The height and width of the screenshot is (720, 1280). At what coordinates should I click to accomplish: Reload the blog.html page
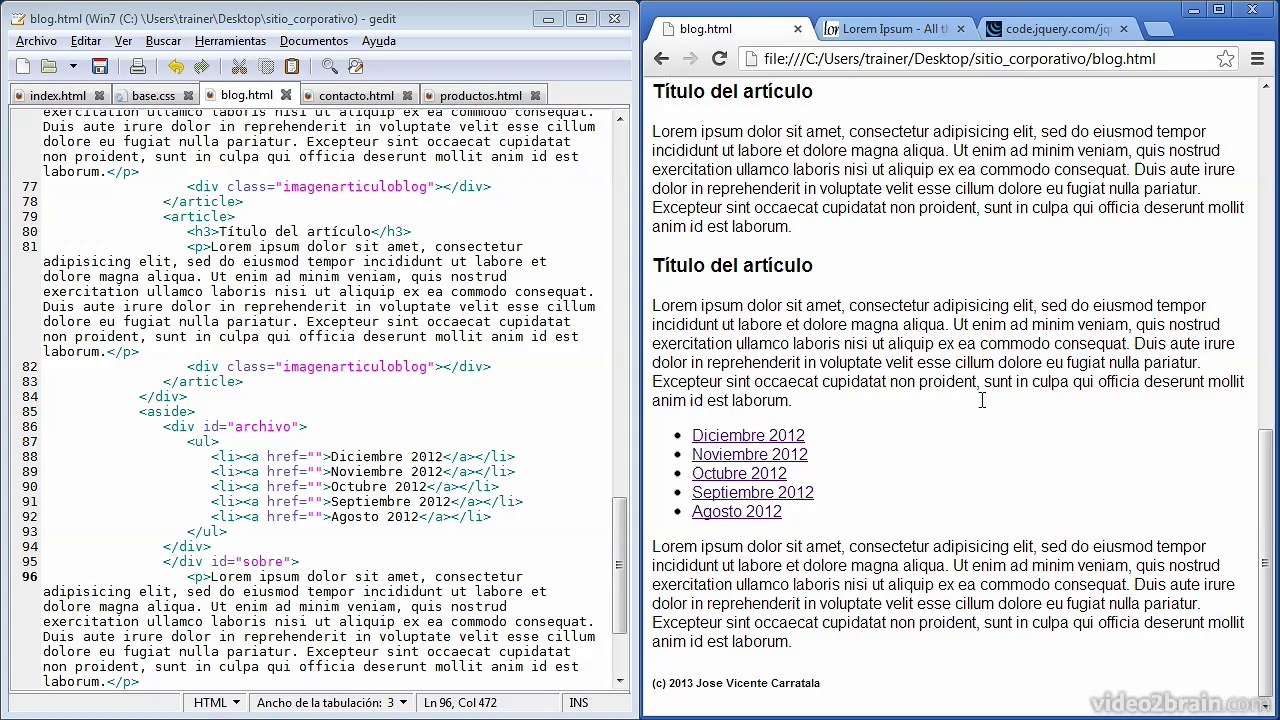point(719,59)
